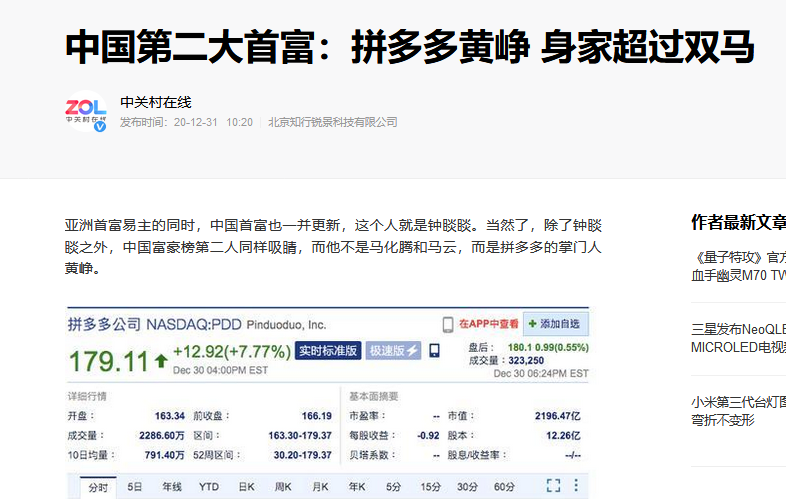The width and height of the screenshot is (786, 499).
Task: Select the YTD chart tab
Action: (209, 487)
